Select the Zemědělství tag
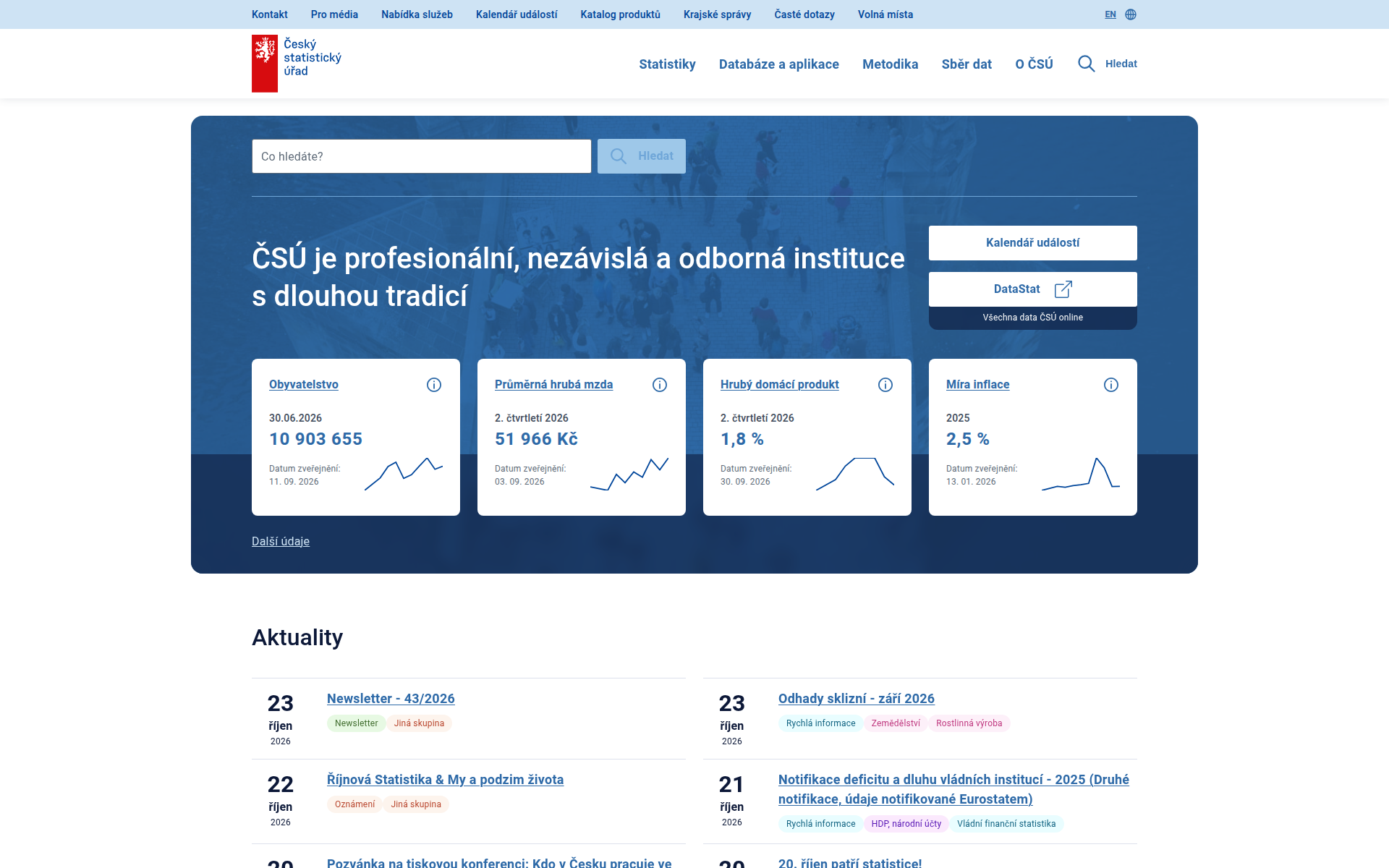The width and height of the screenshot is (1389, 868). click(896, 723)
